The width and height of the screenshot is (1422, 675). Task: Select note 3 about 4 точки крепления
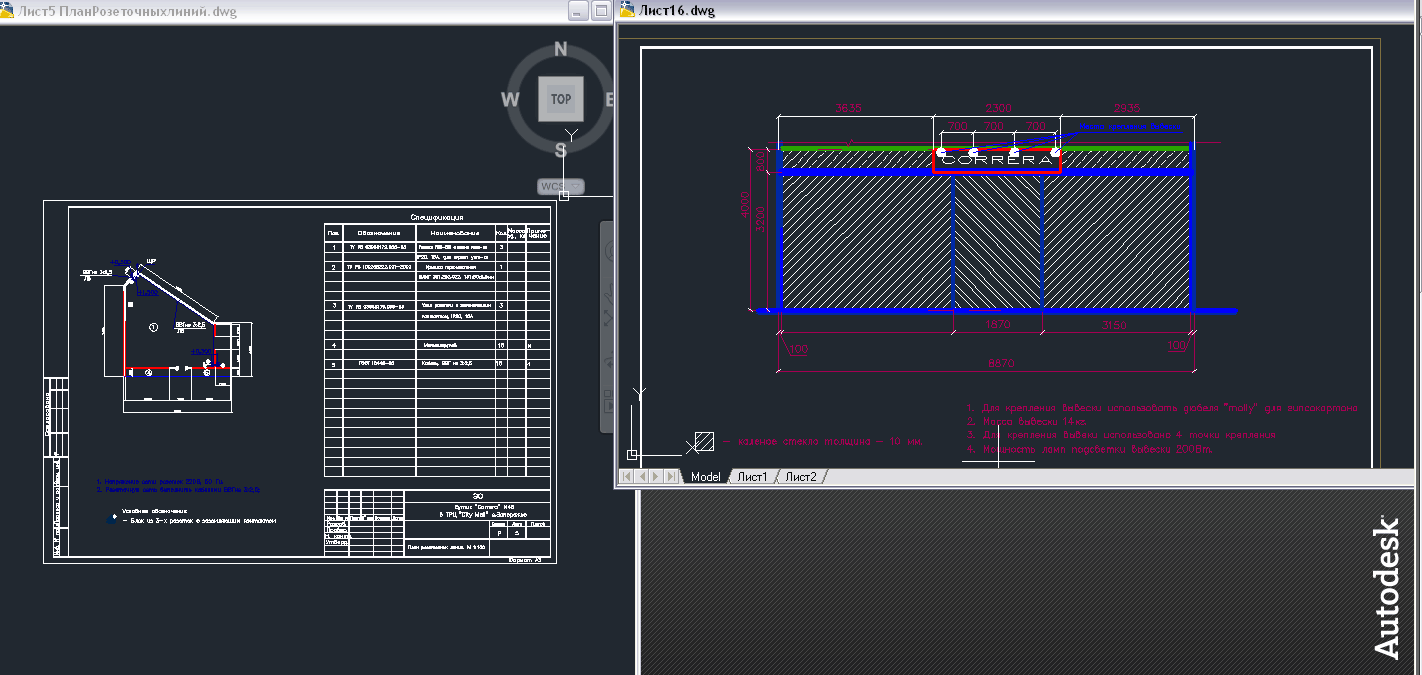(x=1121, y=436)
